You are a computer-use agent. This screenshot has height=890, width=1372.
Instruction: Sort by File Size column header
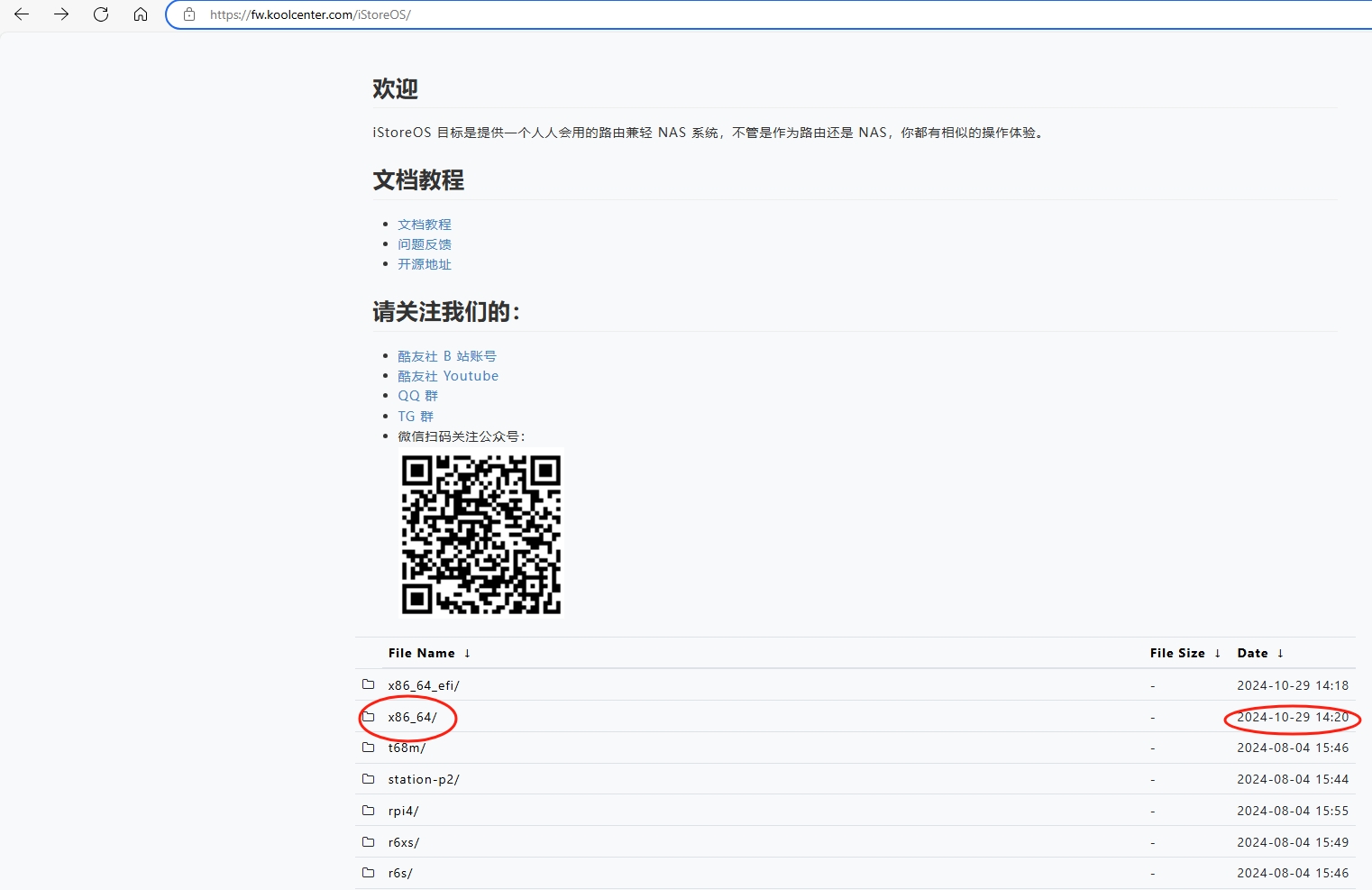click(x=1185, y=653)
